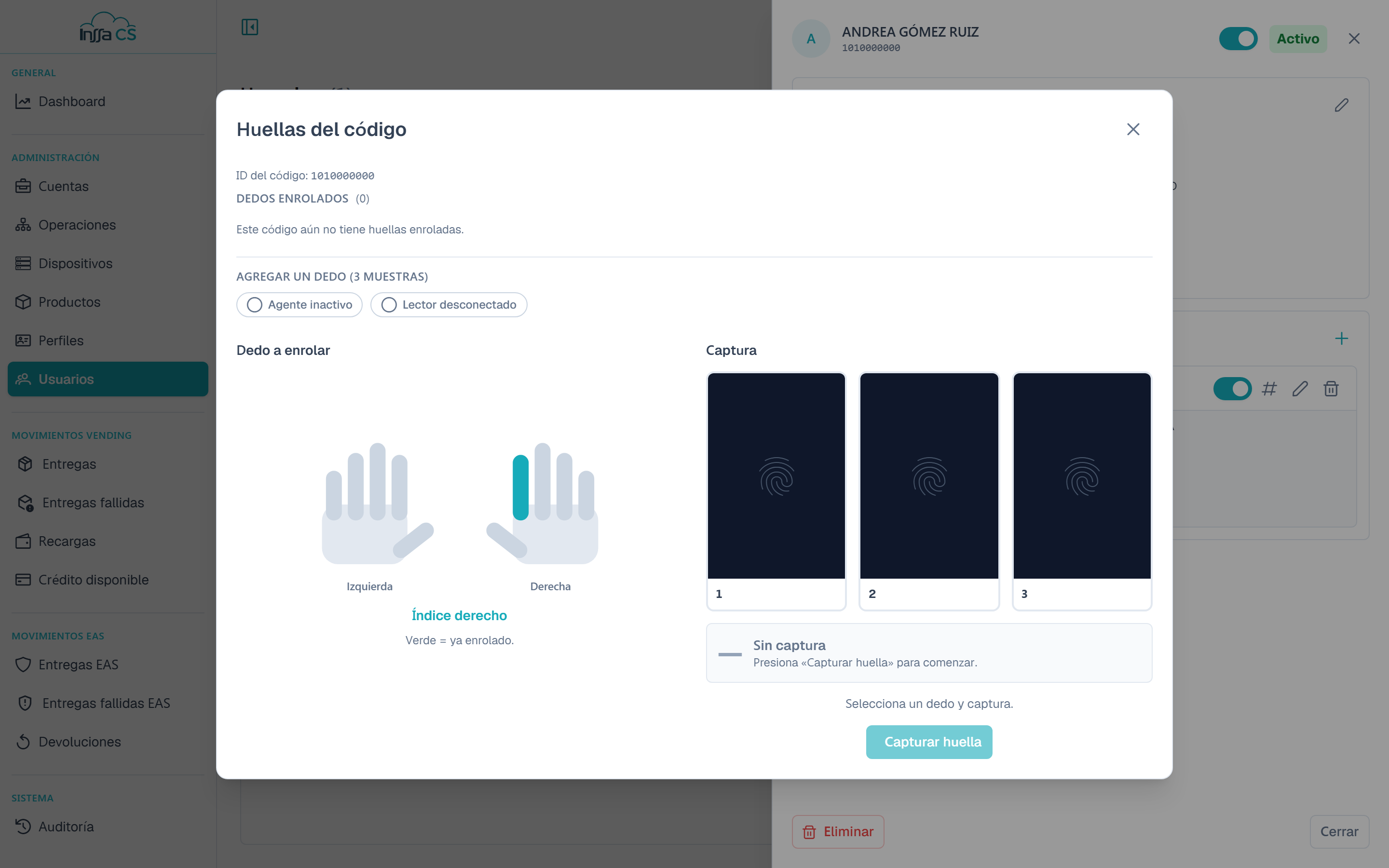
Task: Open Entregas package icon
Action: click(25, 464)
